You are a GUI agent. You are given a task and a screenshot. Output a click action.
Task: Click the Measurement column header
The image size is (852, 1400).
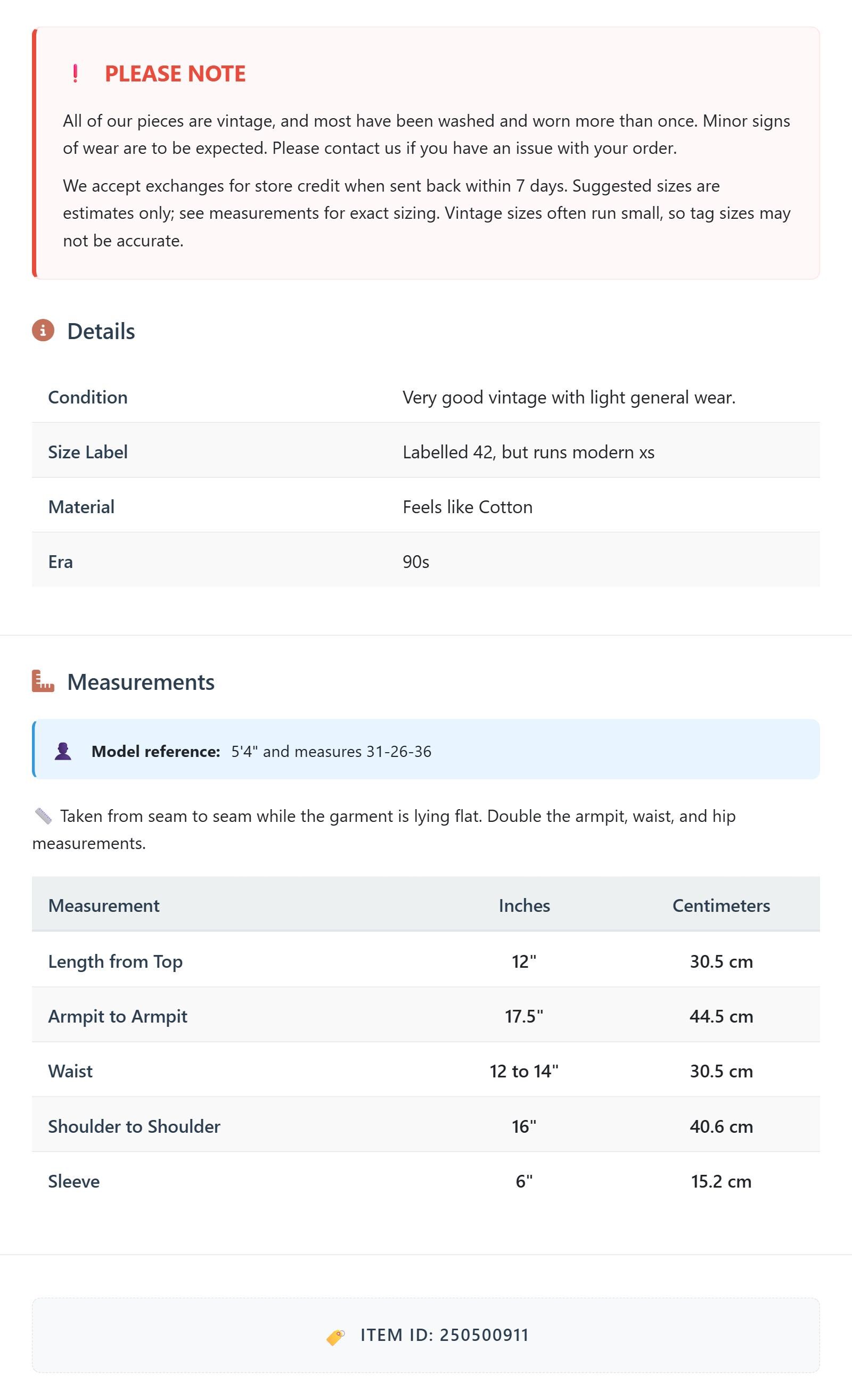pos(104,905)
